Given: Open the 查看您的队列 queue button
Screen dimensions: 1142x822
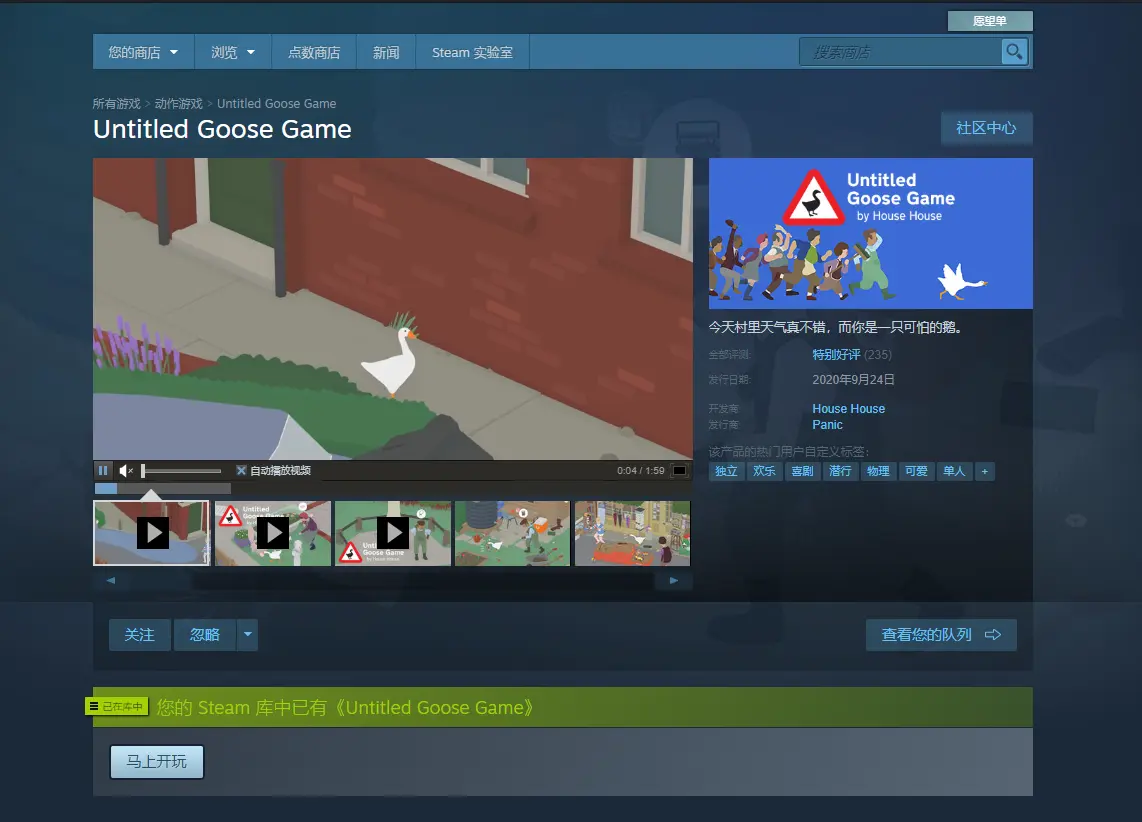Looking at the screenshot, I should 941,635.
